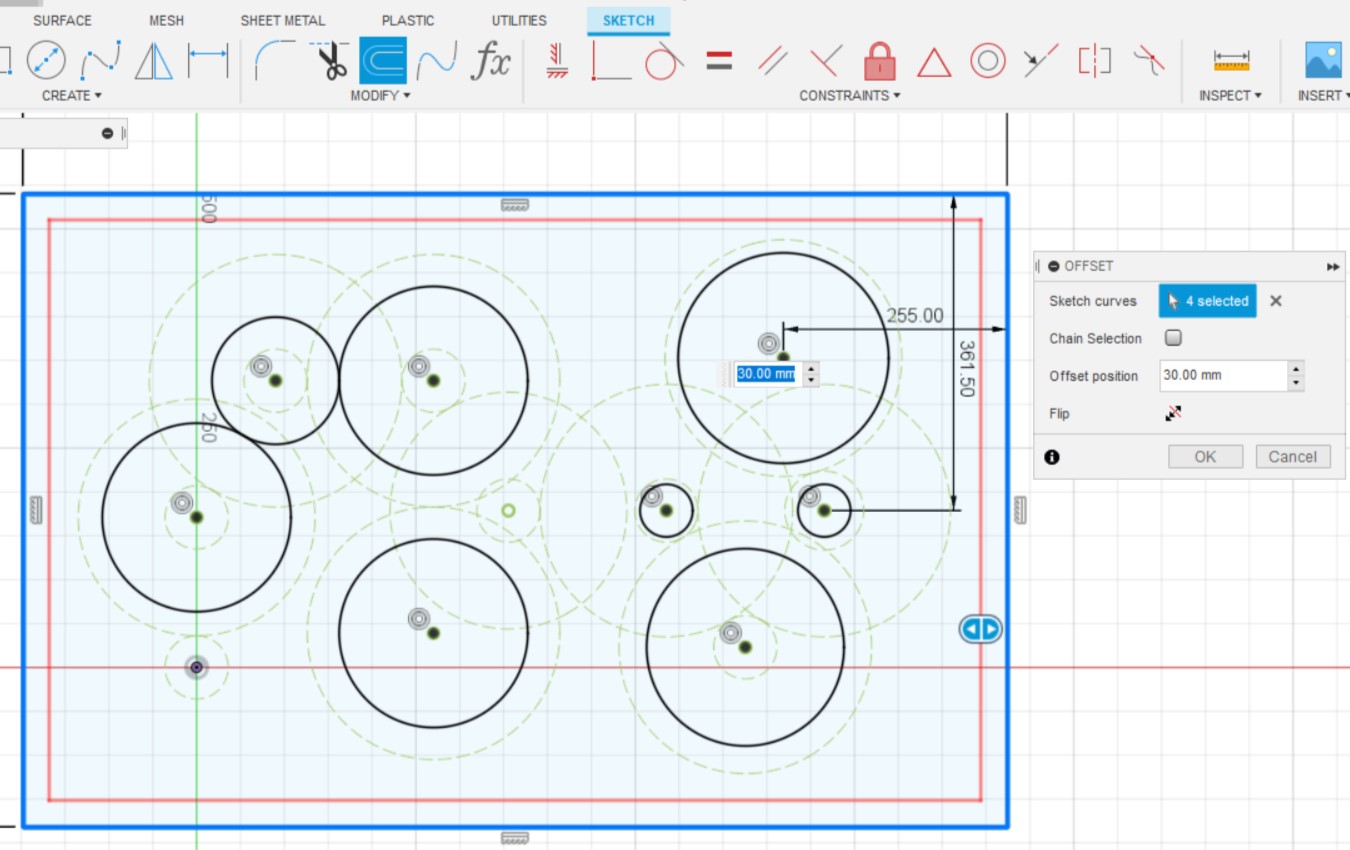Open the Offset dialog info icon
1350x850 pixels.
click(1052, 457)
